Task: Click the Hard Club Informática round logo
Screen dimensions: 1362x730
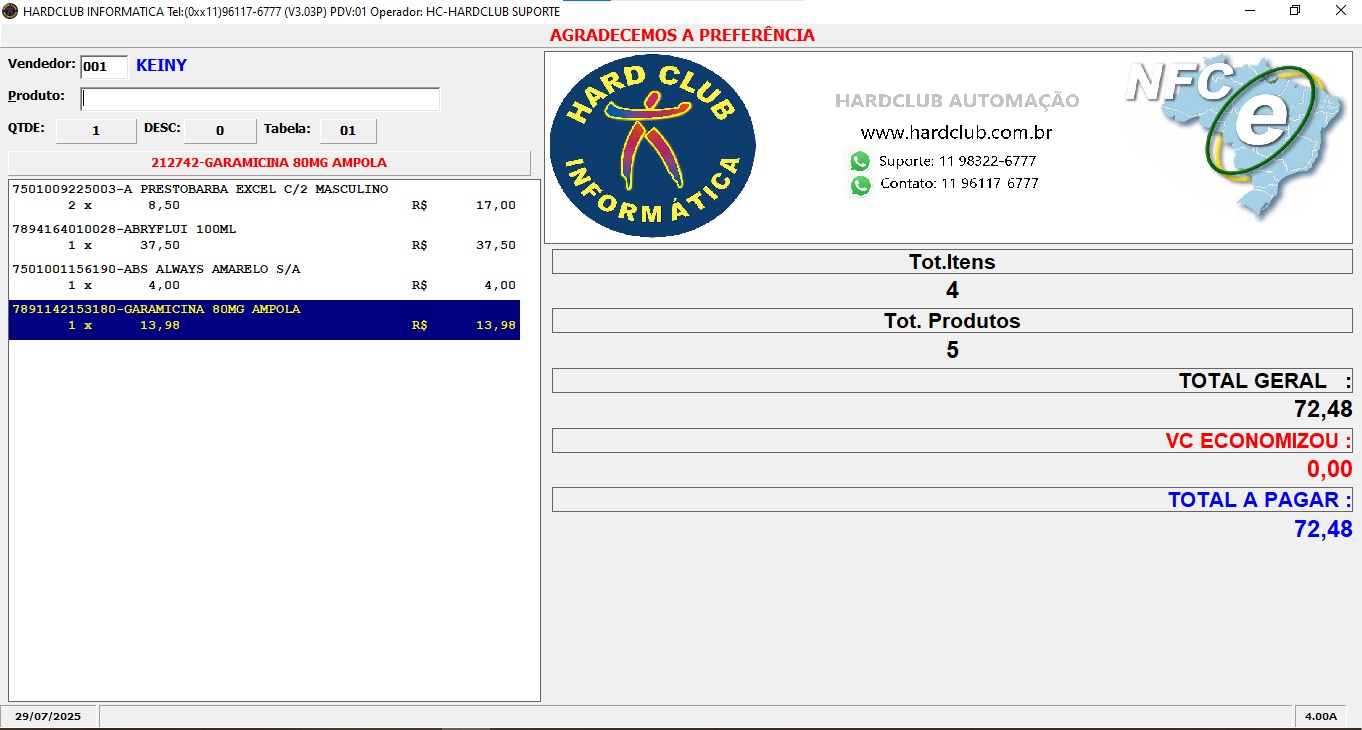Action: 652,146
